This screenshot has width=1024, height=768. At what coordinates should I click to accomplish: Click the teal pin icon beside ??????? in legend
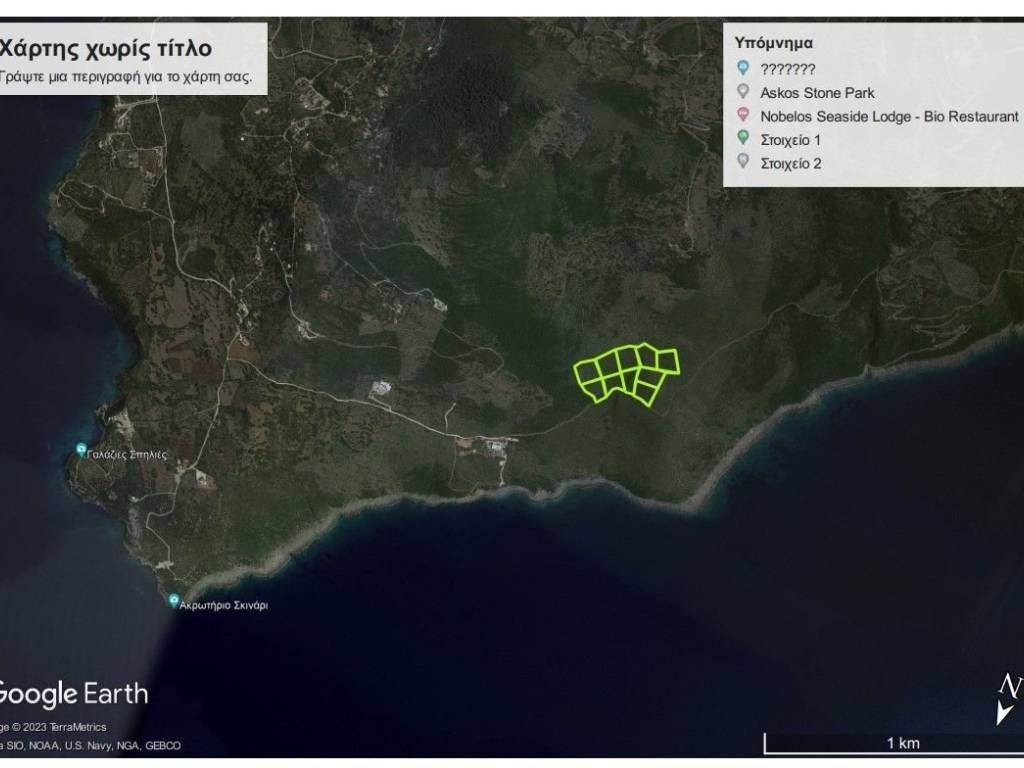pyautogui.click(x=742, y=69)
